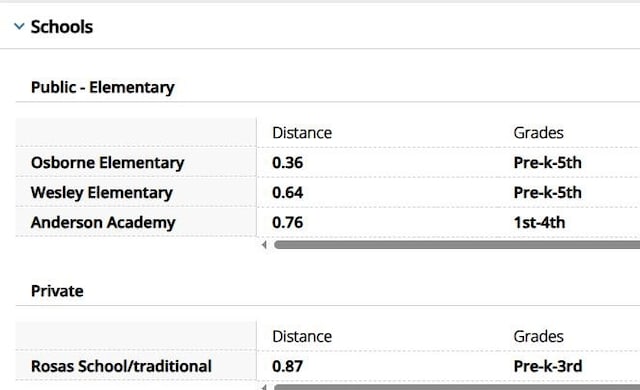Click the 0.36 distance value
Screen dimensions: 640x390
[288, 162]
